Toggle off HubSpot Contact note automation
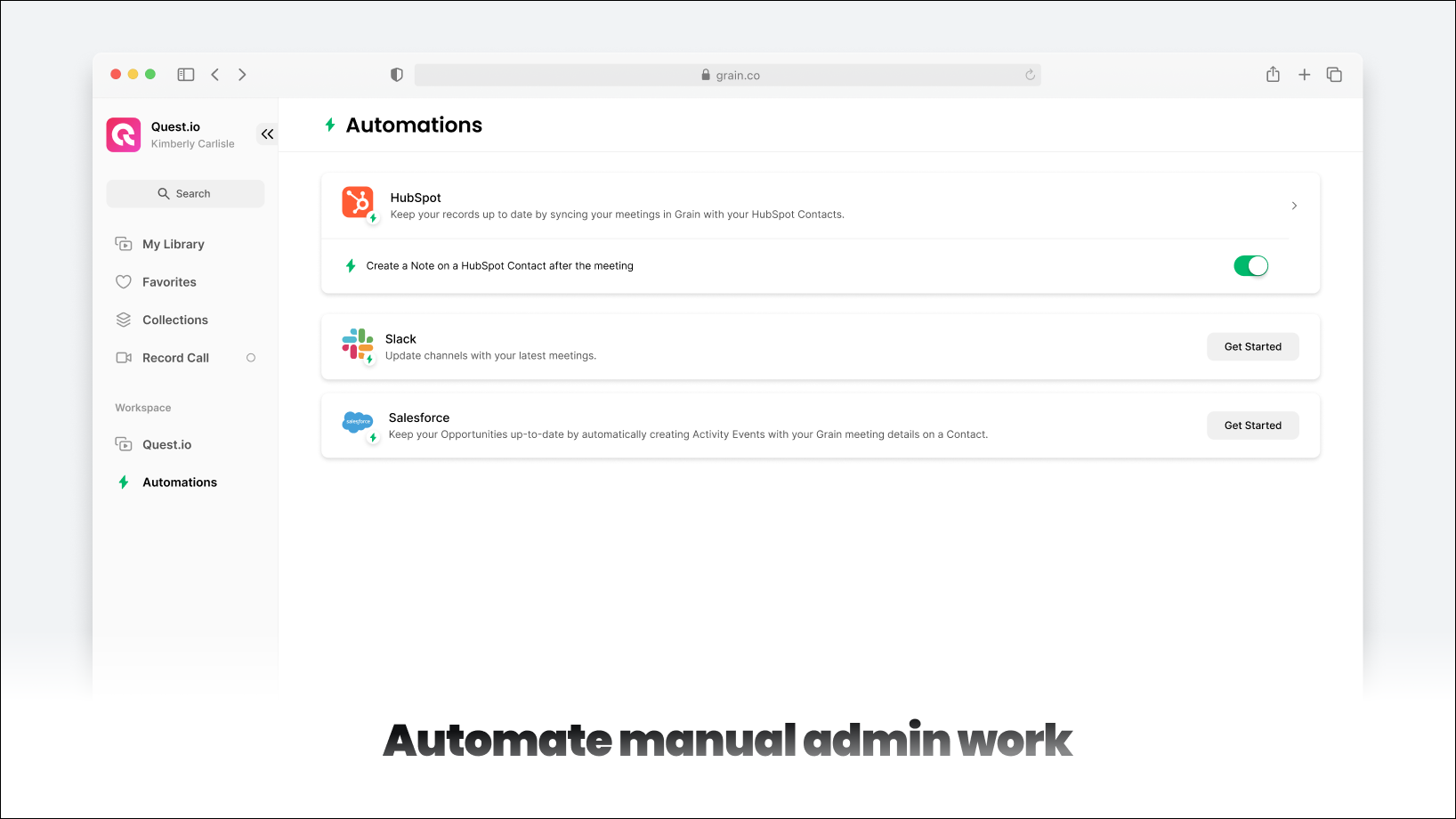Viewport: 1456px width, 819px height. point(1250,265)
